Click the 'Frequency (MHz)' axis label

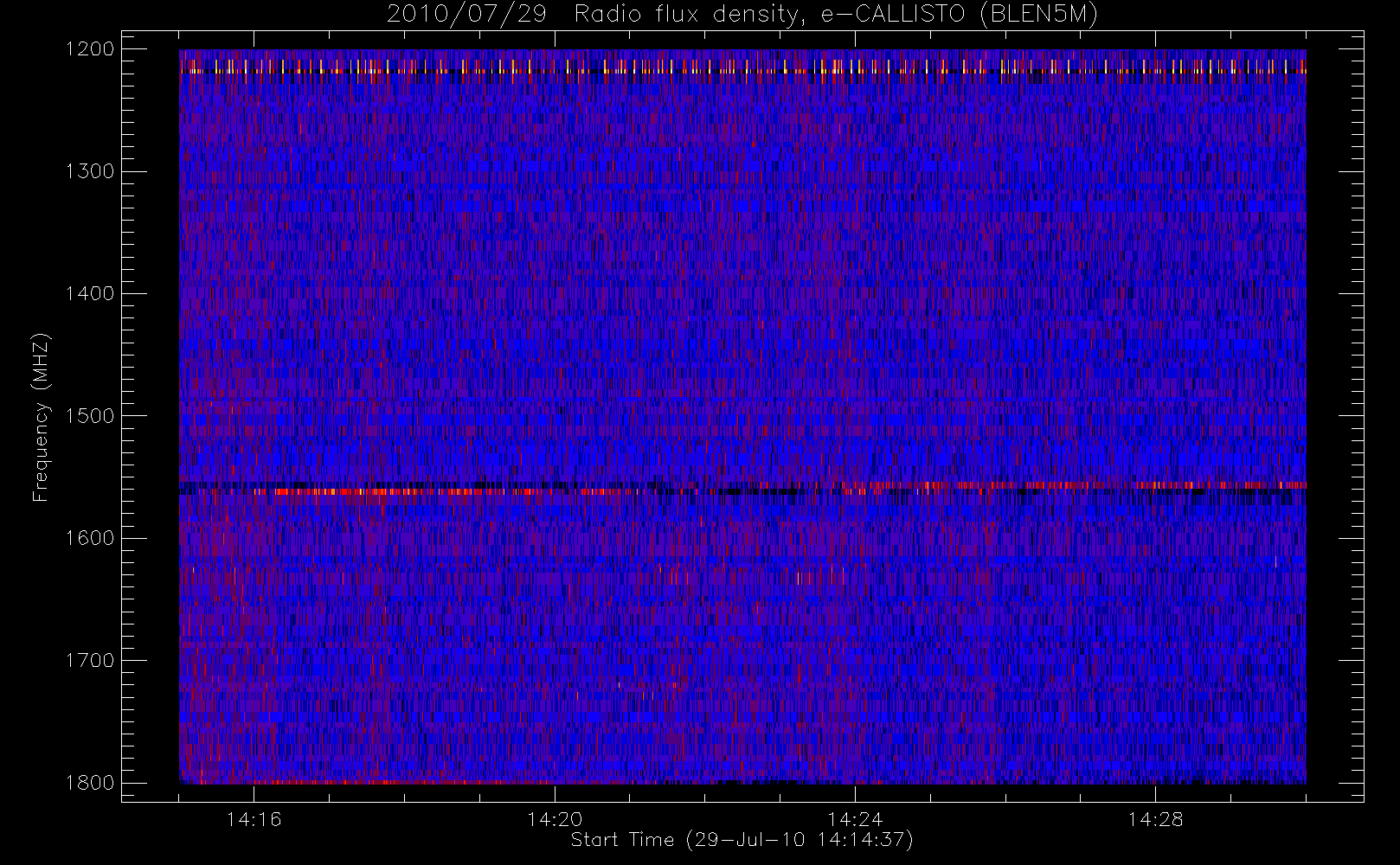point(41,418)
